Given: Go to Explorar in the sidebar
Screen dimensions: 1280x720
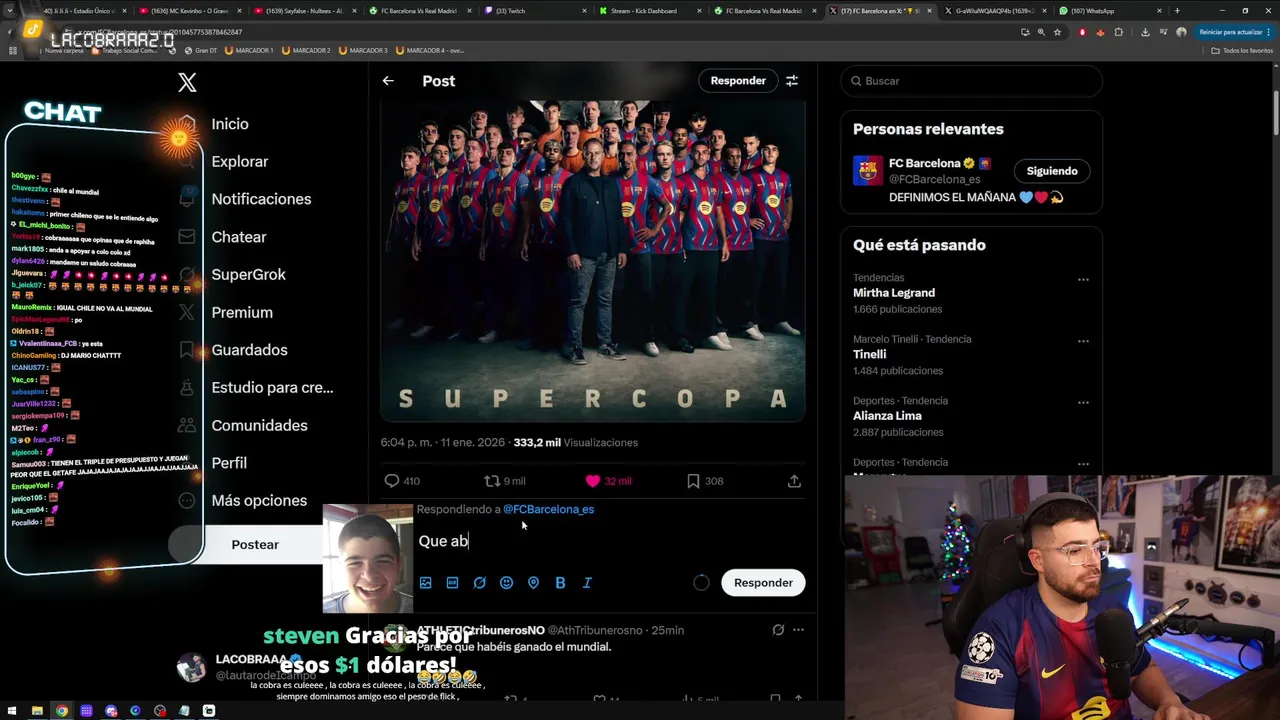Looking at the screenshot, I should coord(240,162).
